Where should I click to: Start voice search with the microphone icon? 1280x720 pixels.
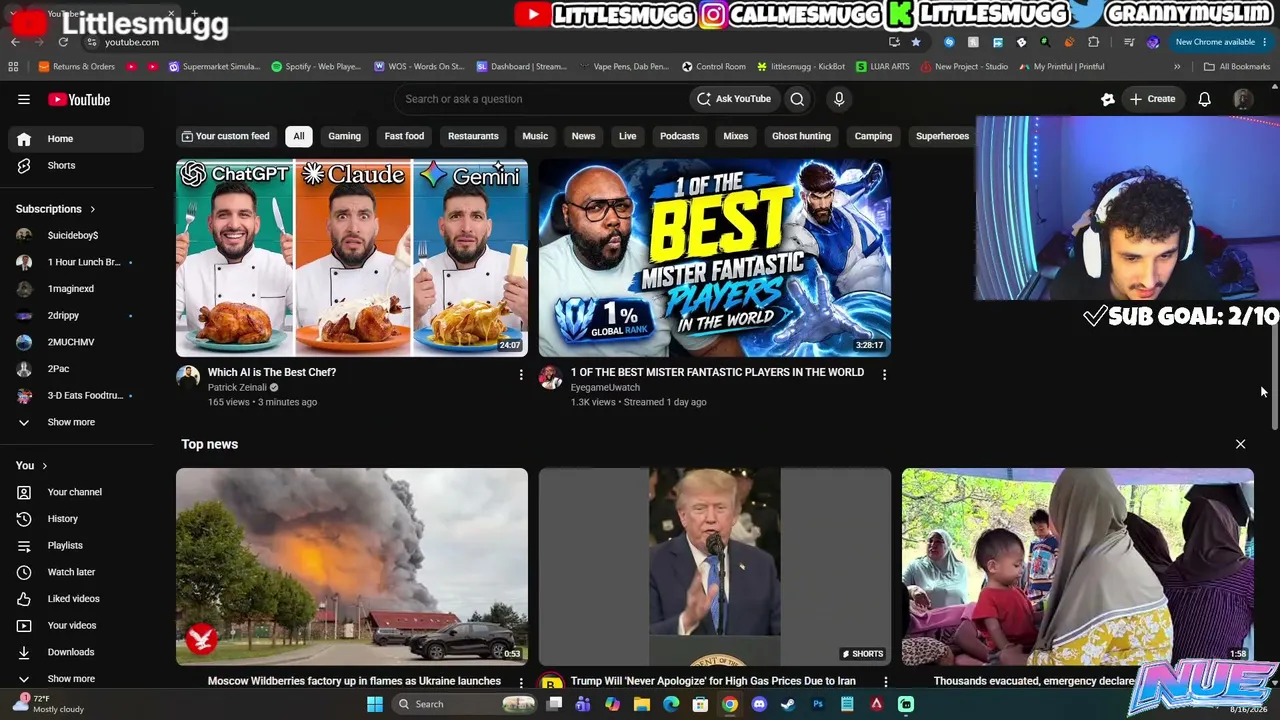coord(839,99)
